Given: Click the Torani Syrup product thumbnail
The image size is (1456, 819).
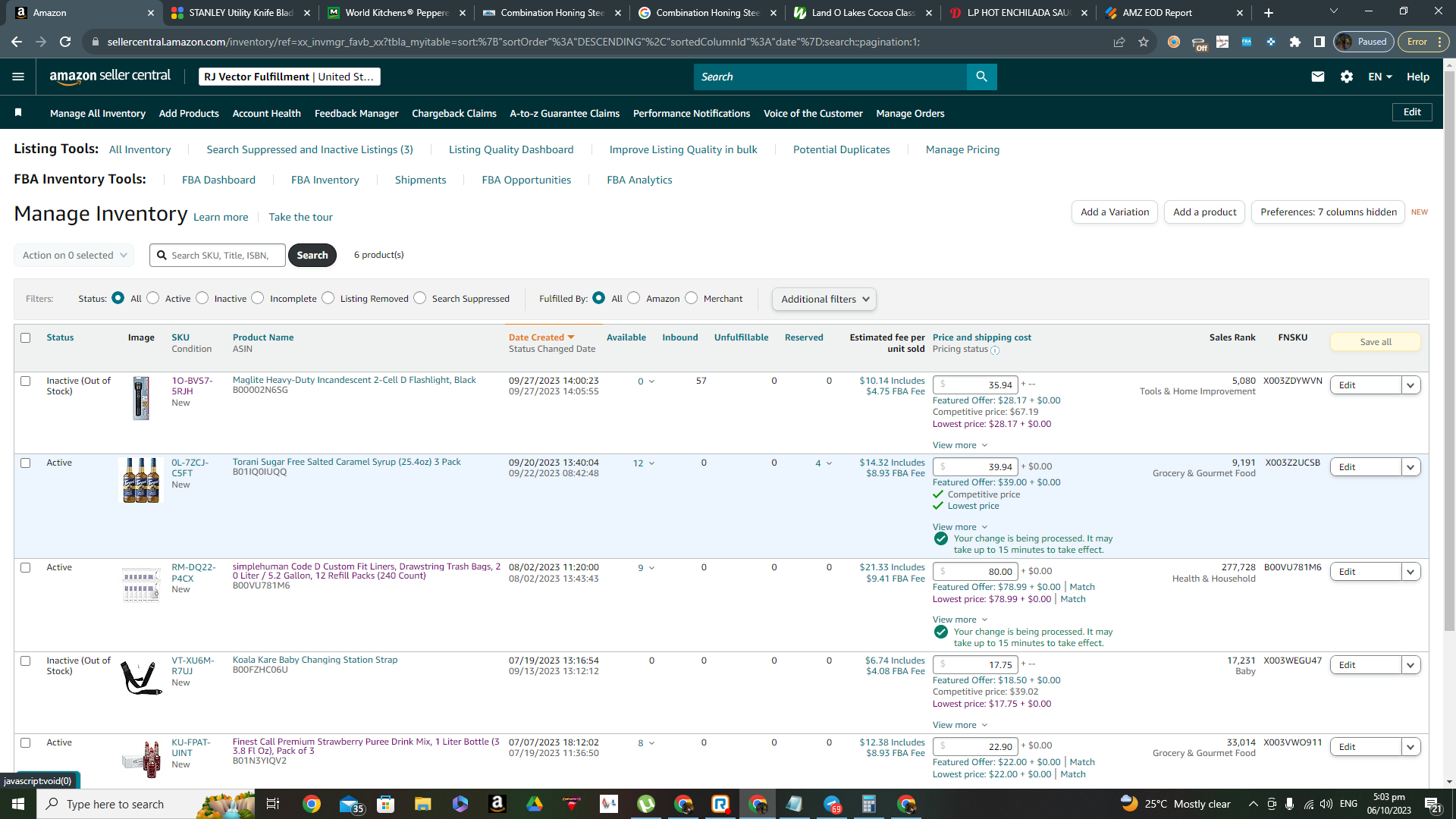Looking at the screenshot, I should (141, 481).
